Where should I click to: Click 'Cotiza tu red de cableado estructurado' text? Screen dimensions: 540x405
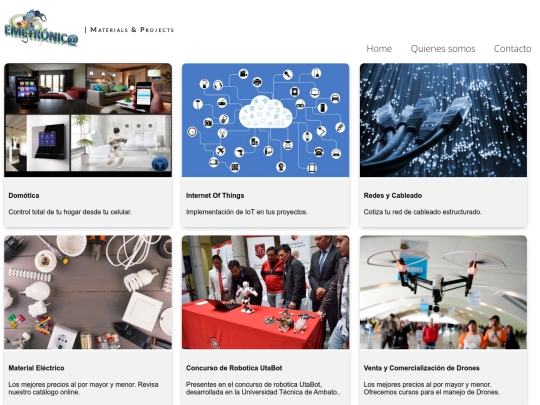(423, 212)
